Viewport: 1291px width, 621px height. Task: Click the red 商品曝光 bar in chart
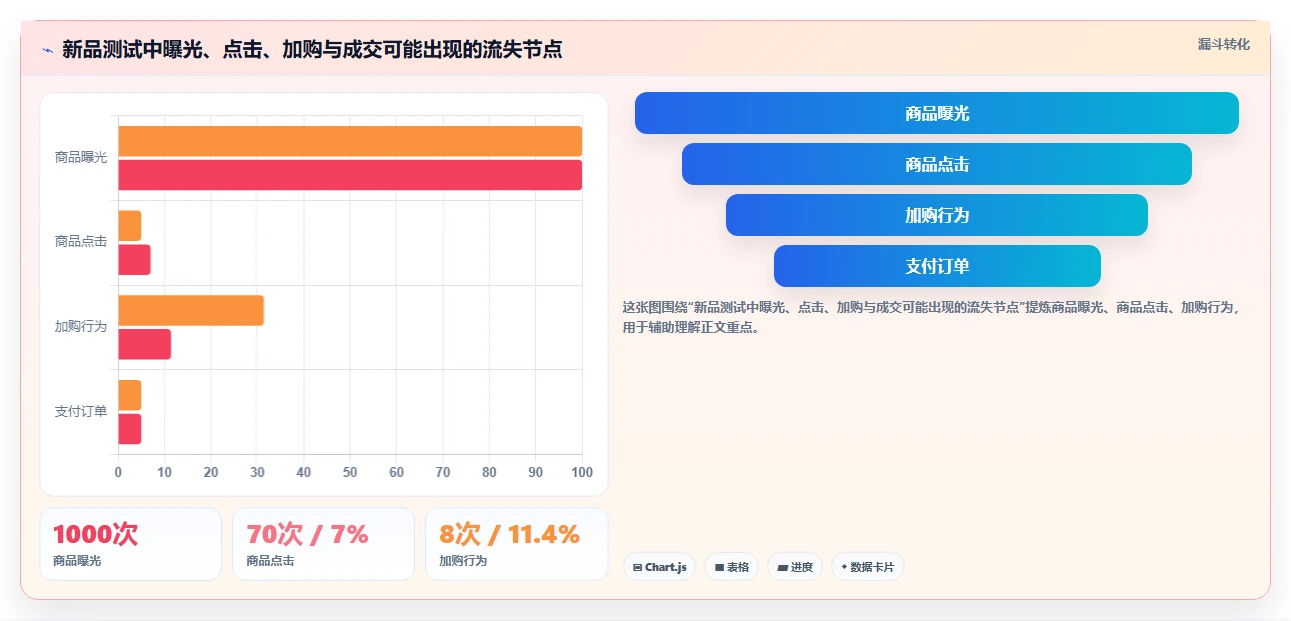tap(350, 175)
